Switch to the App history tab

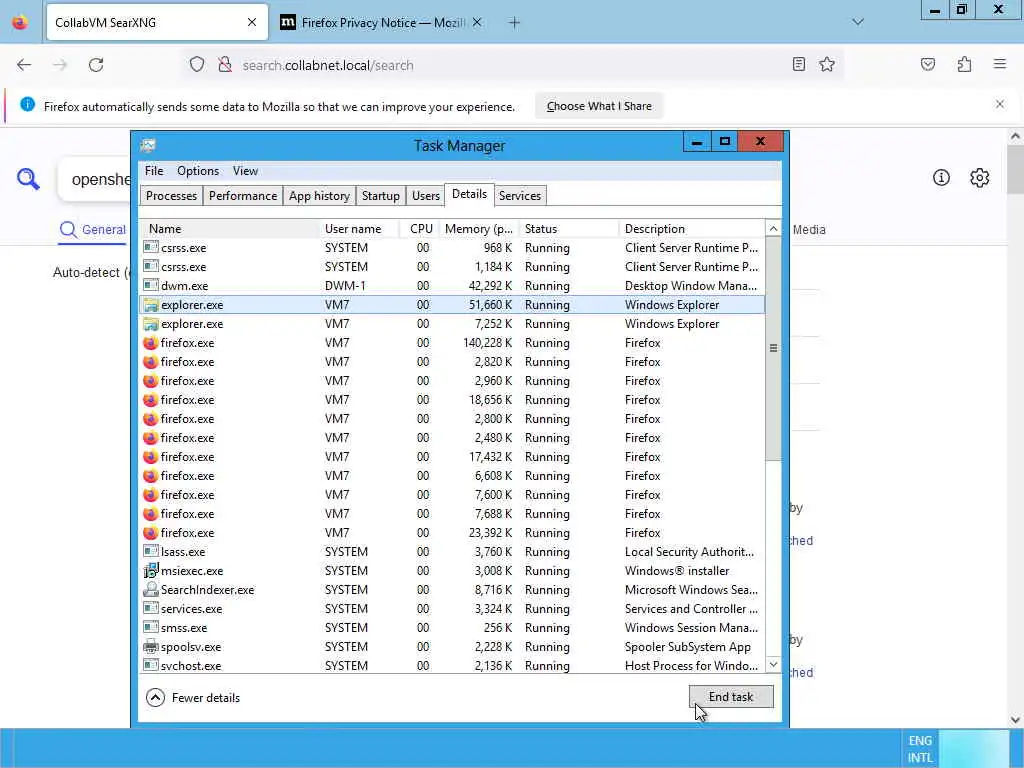(x=319, y=195)
